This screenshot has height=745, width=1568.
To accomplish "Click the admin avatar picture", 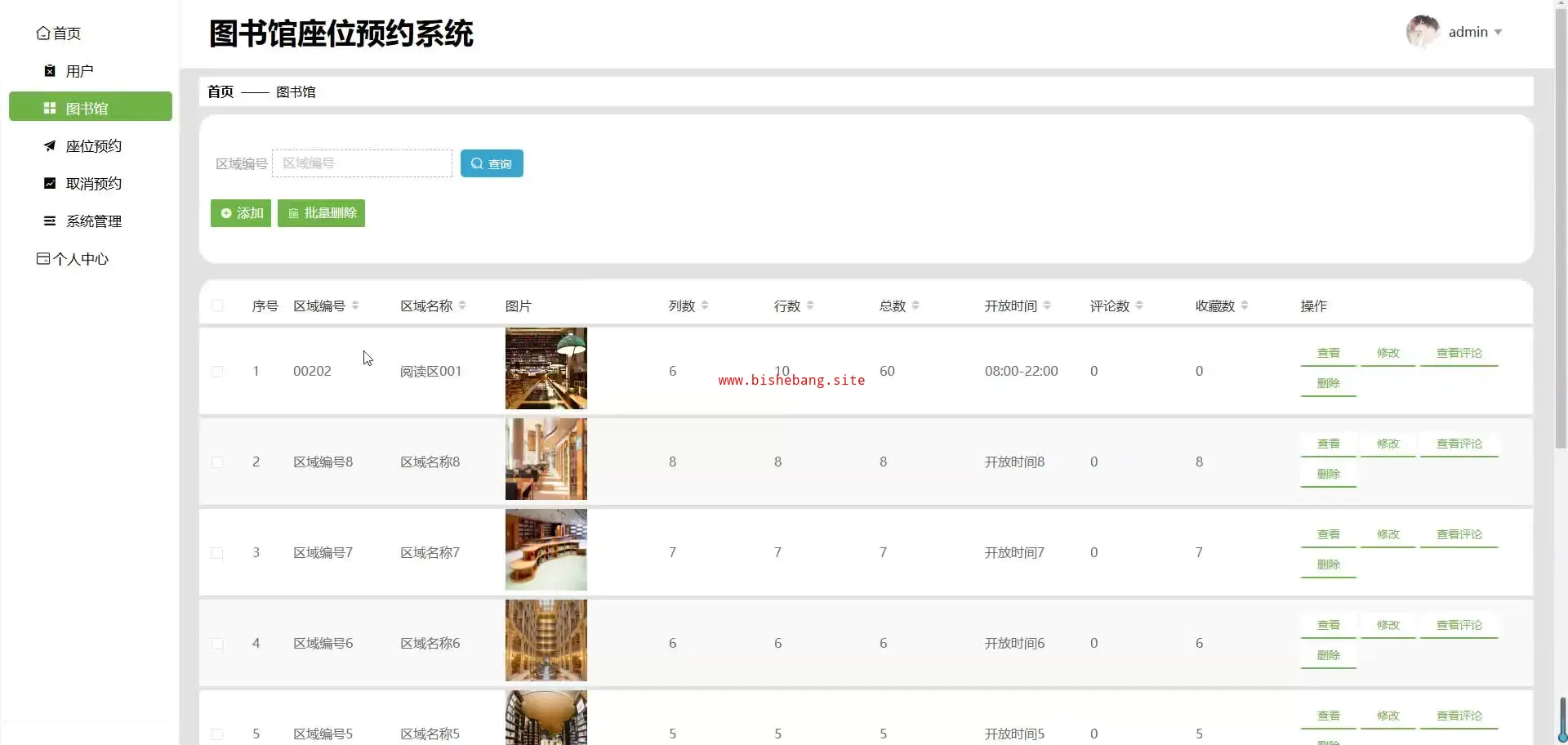I will tap(1423, 32).
